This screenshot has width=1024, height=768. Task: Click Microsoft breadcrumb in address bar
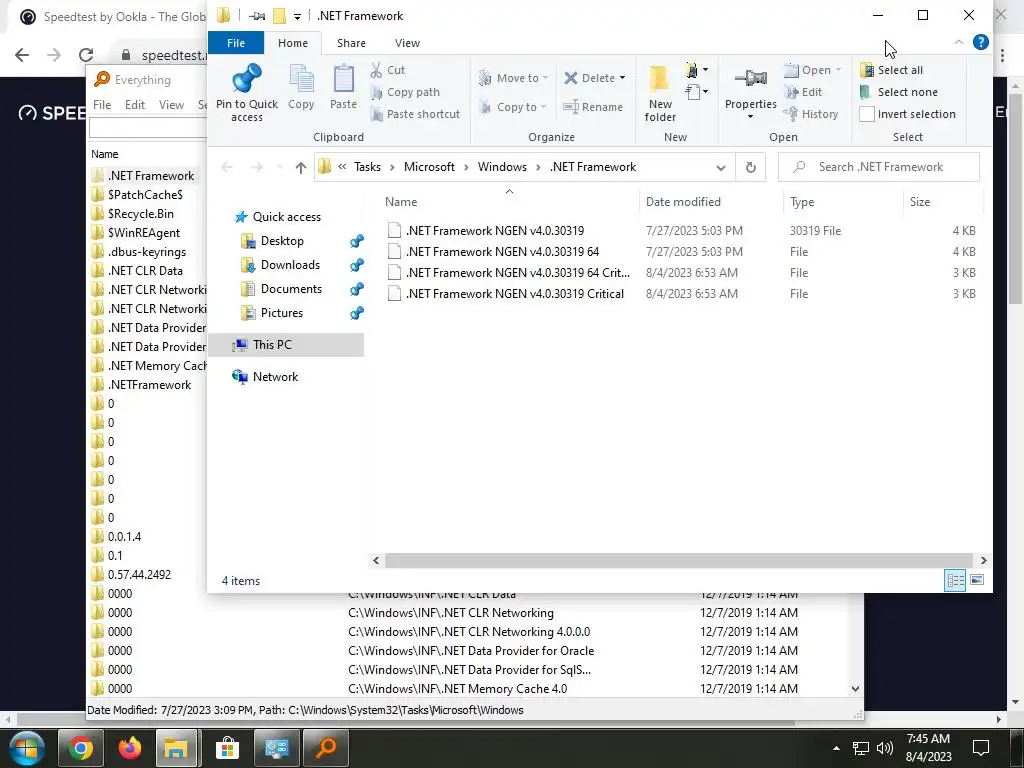(429, 167)
